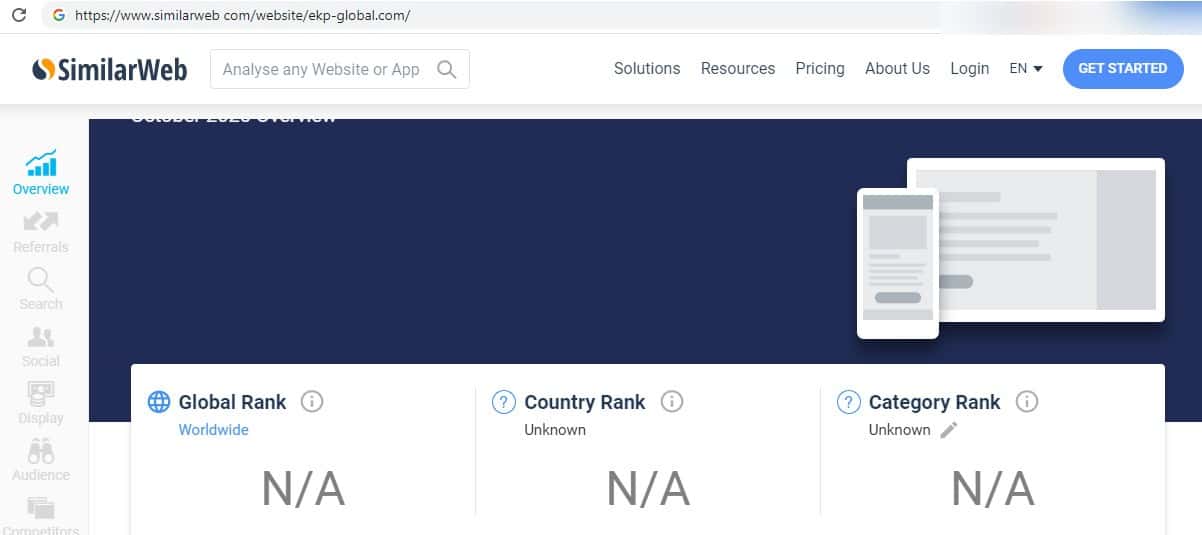This screenshot has width=1202, height=535.
Task: Click the question mark icon beside Country Rank
Action: click(x=504, y=402)
